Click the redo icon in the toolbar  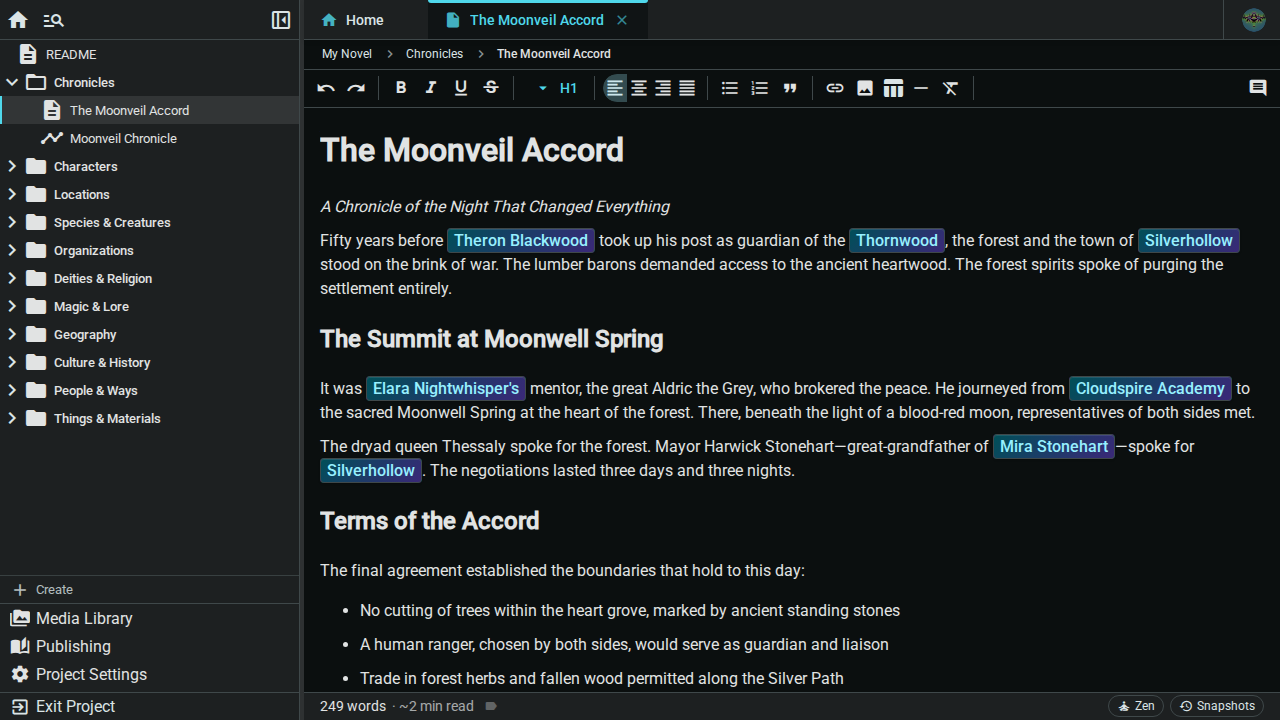coord(356,88)
